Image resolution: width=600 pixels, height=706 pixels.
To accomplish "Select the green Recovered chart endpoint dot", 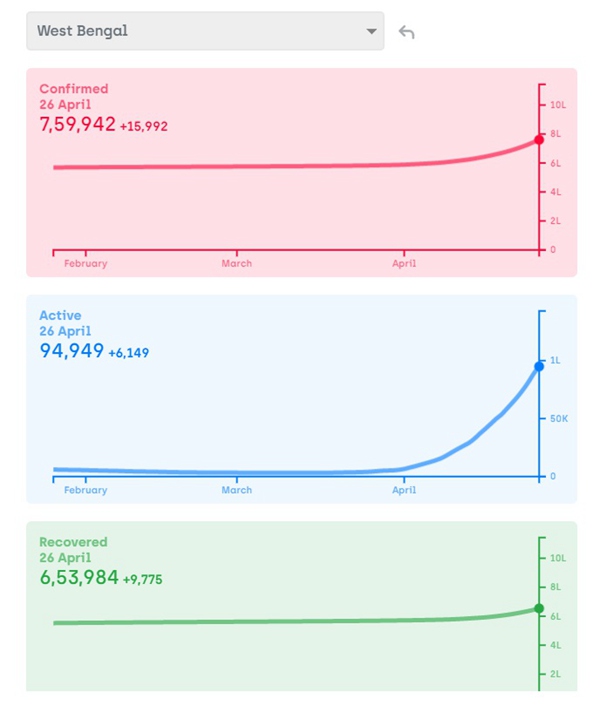I will pyautogui.click(x=539, y=608).
